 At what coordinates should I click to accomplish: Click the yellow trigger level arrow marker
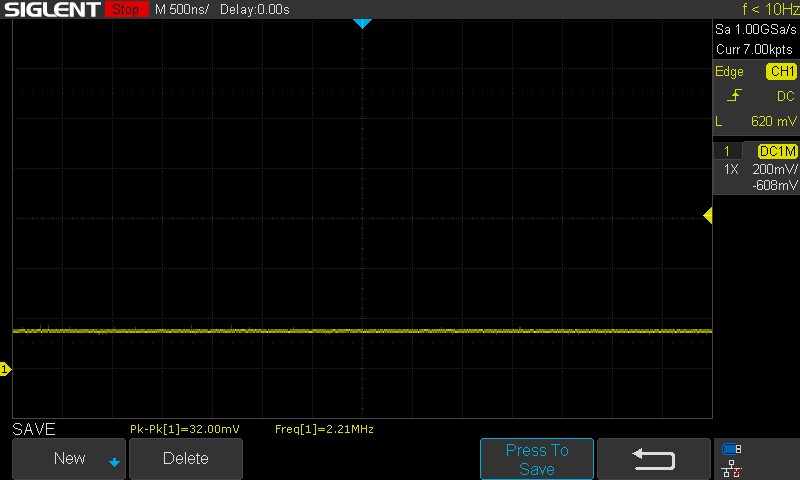click(708, 216)
